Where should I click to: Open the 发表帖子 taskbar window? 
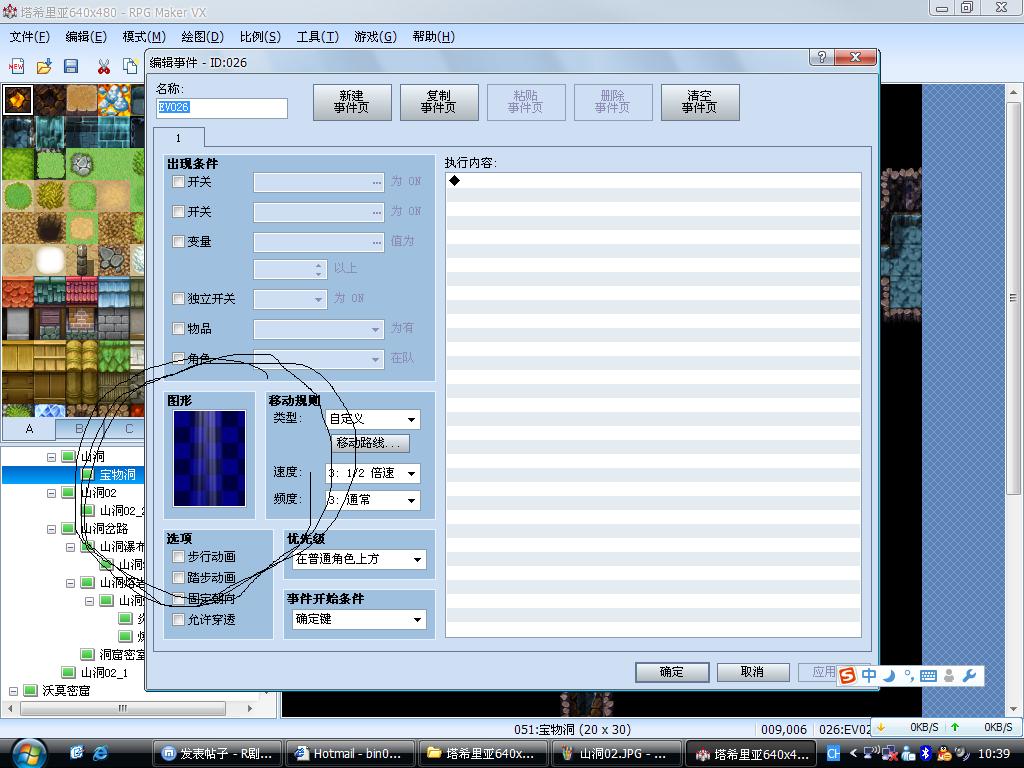coord(217,754)
